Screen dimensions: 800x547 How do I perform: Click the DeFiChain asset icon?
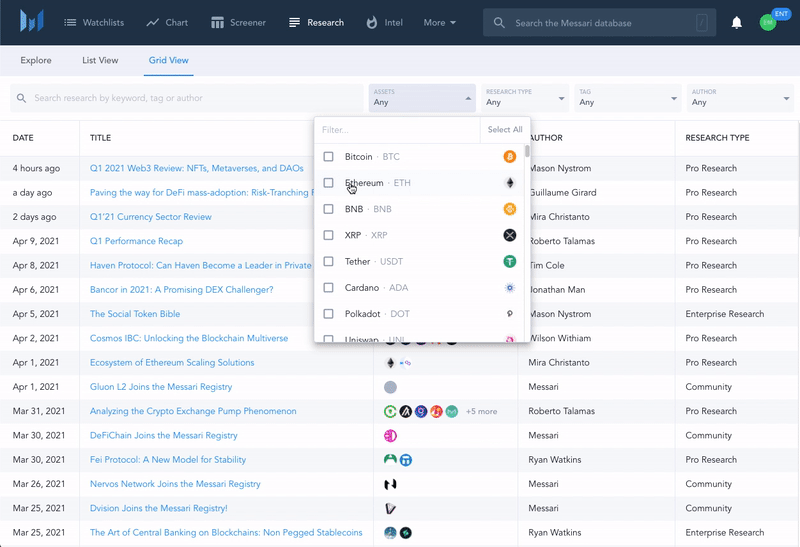pyautogui.click(x=390, y=436)
